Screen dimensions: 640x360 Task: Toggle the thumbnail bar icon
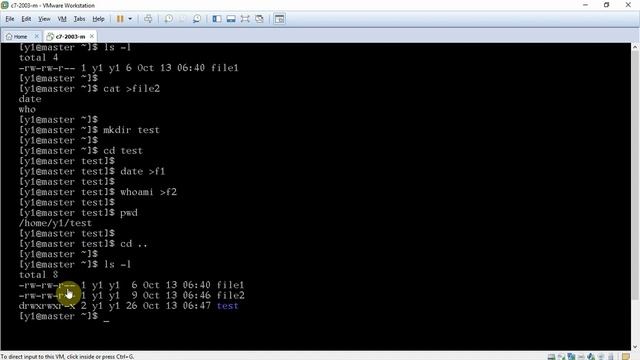[231, 19]
